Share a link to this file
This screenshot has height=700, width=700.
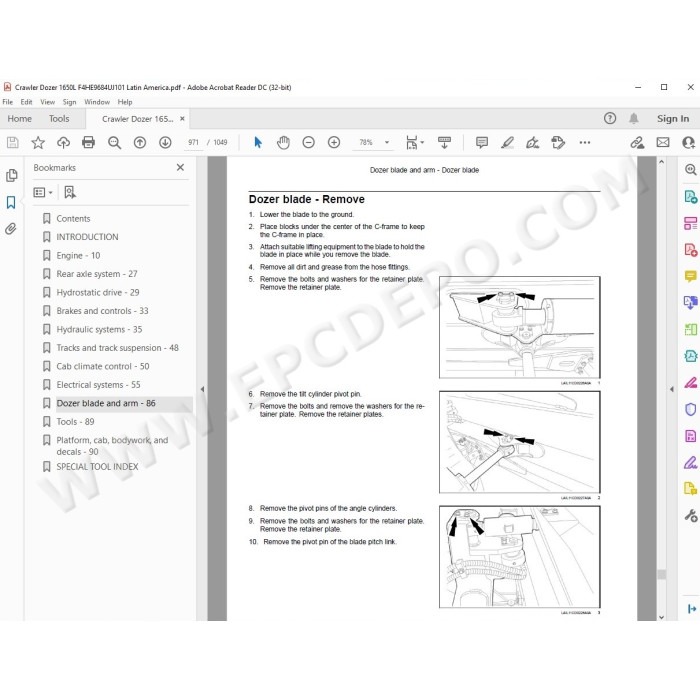[x=637, y=142]
